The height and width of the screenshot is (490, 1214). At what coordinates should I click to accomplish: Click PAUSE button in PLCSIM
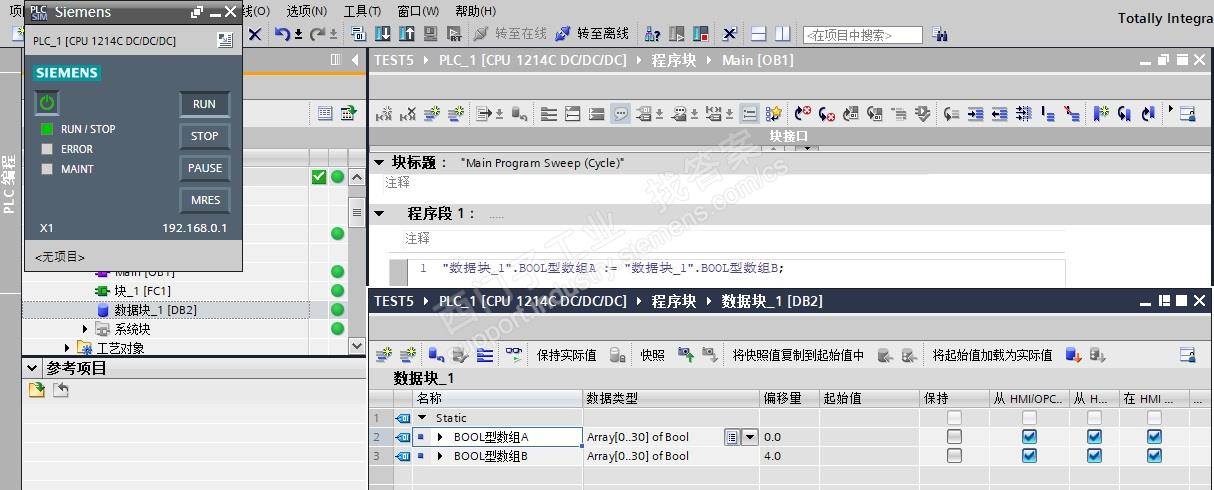click(x=204, y=168)
